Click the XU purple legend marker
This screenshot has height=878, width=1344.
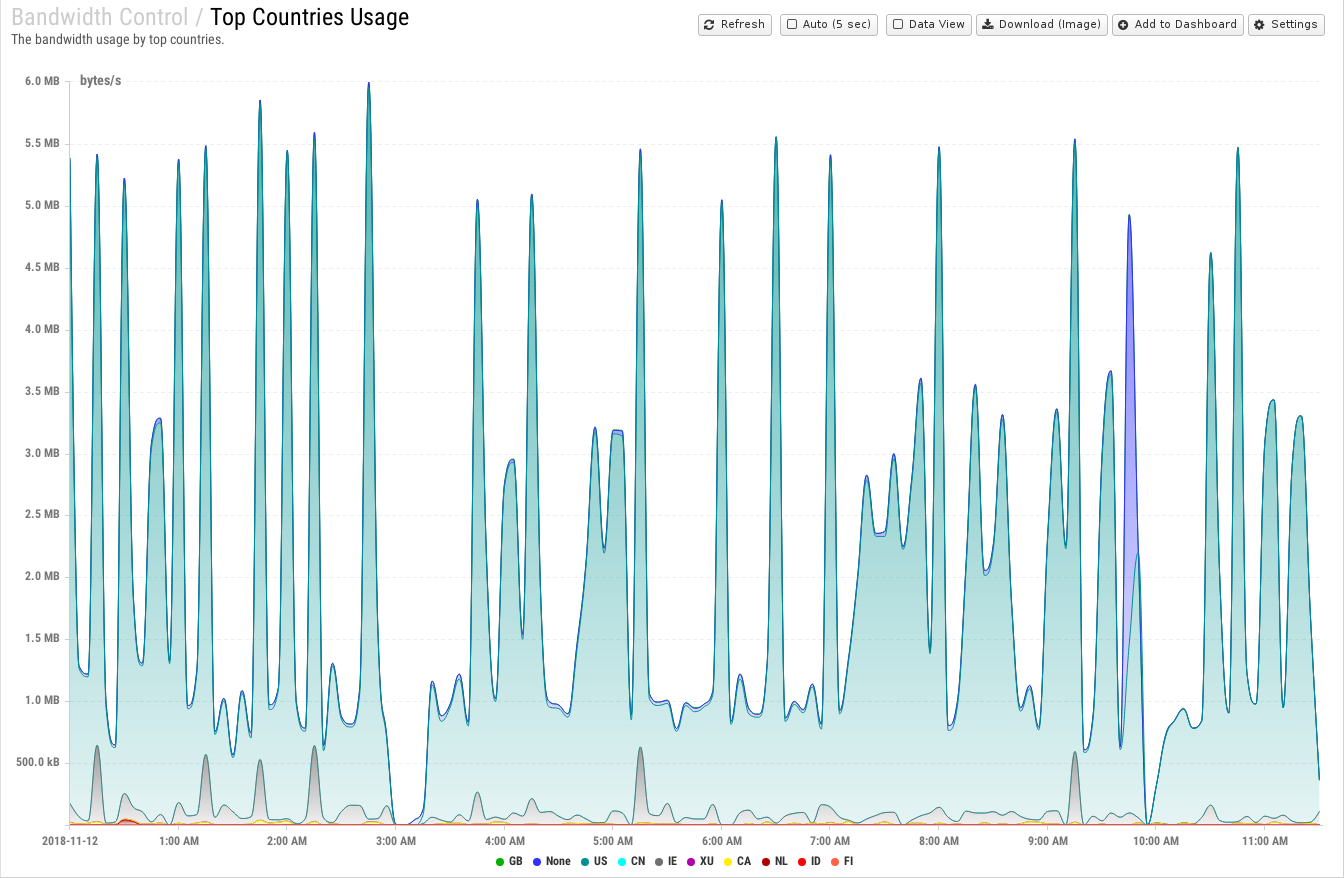pos(691,861)
